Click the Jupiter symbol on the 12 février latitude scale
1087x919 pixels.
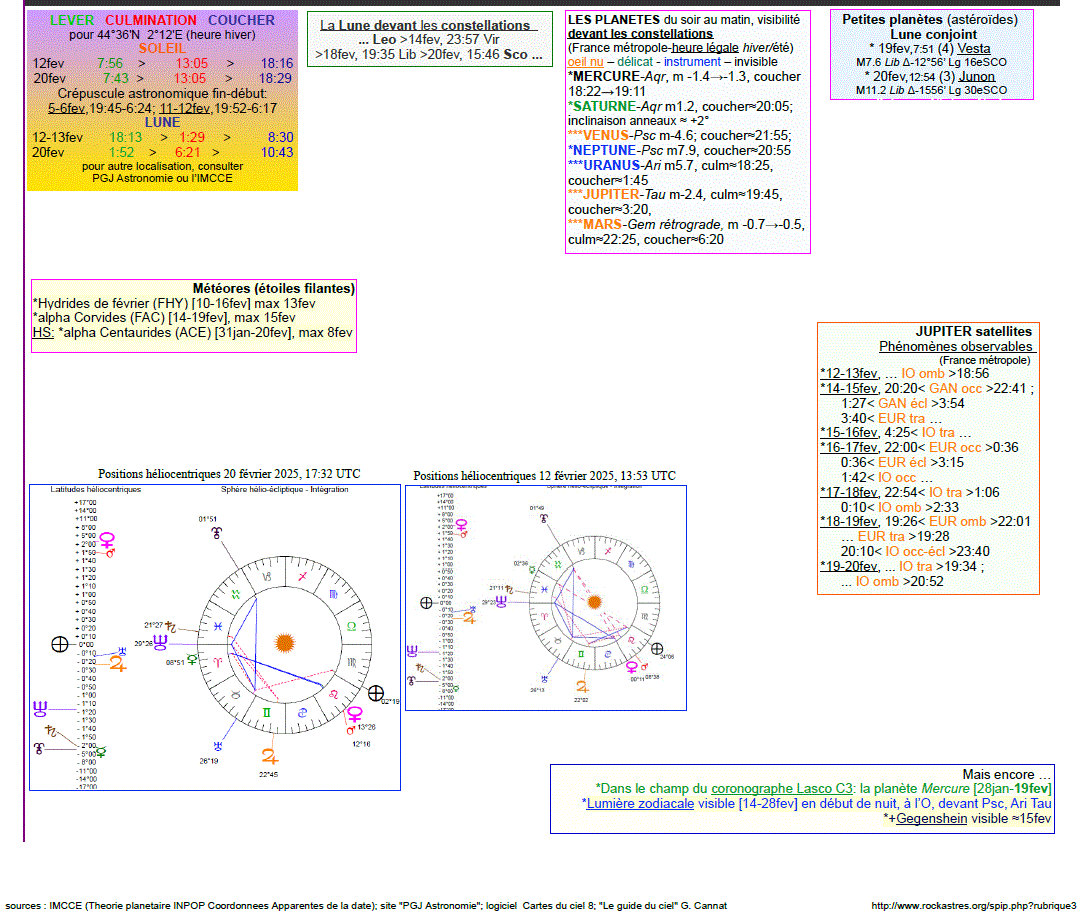(469, 617)
